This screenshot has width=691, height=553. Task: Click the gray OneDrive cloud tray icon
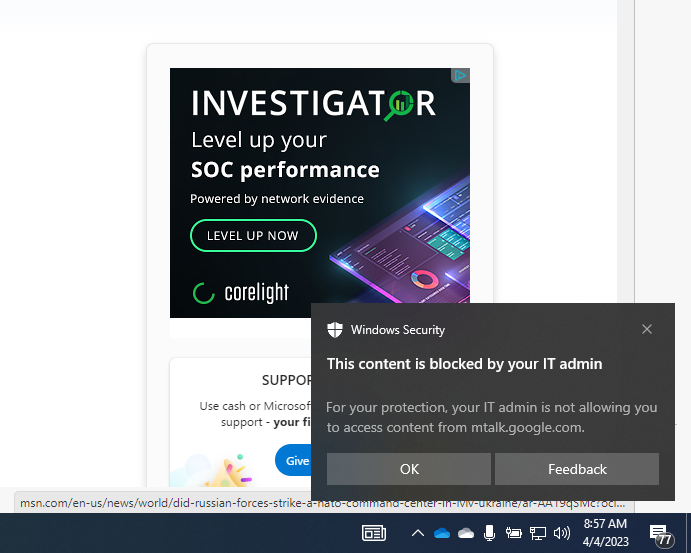[x=466, y=534]
